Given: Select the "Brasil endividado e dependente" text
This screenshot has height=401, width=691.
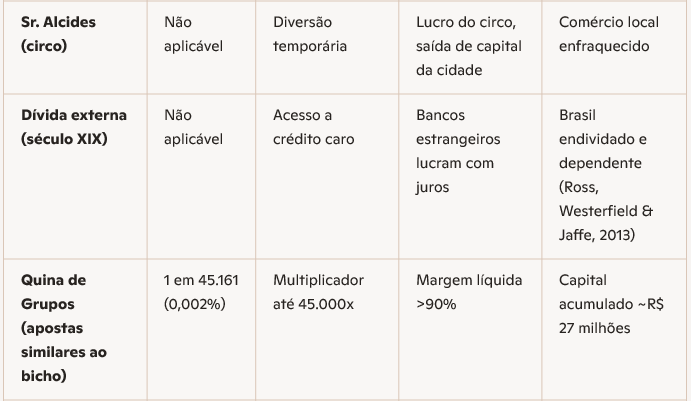Looking at the screenshot, I should click(602, 139).
